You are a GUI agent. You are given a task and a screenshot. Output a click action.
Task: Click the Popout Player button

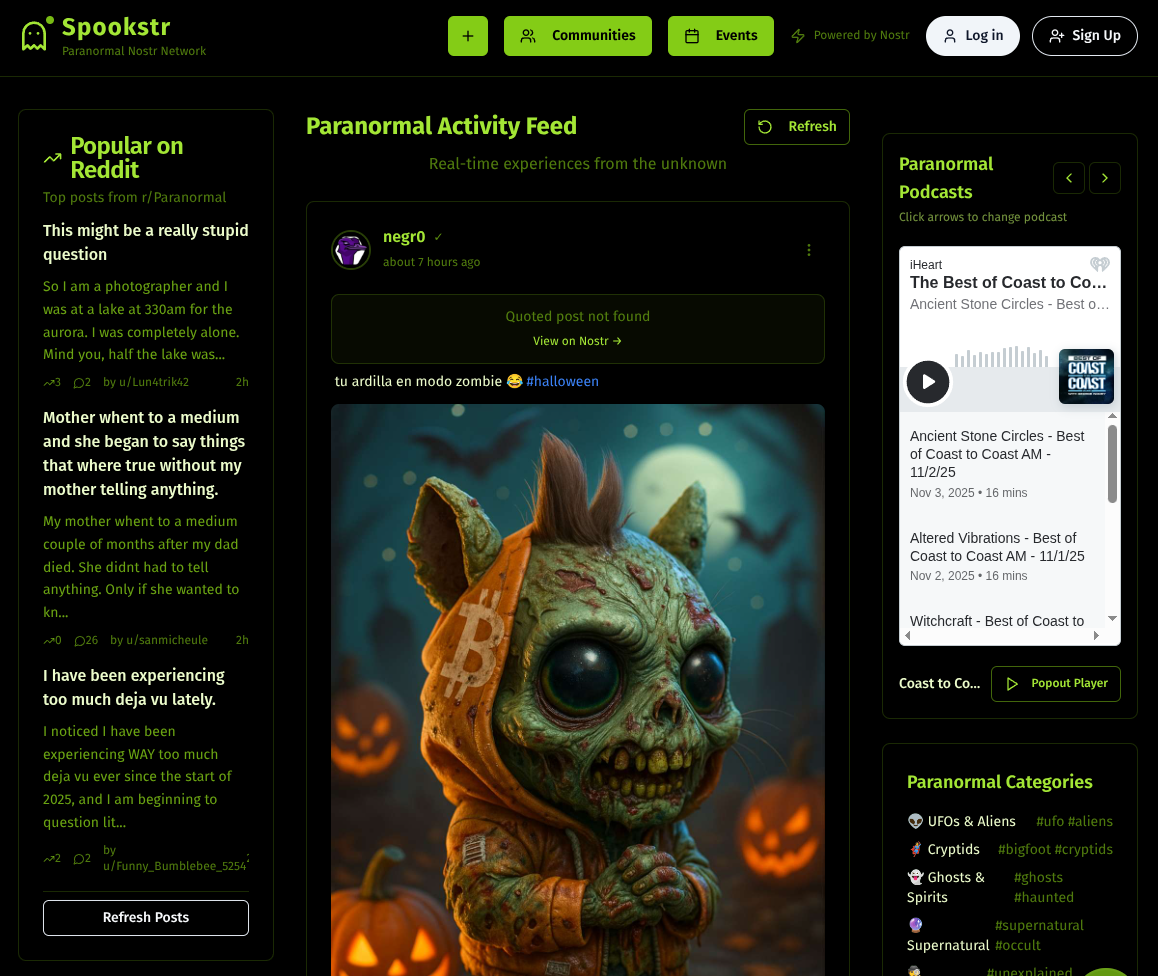[1055, 684]
